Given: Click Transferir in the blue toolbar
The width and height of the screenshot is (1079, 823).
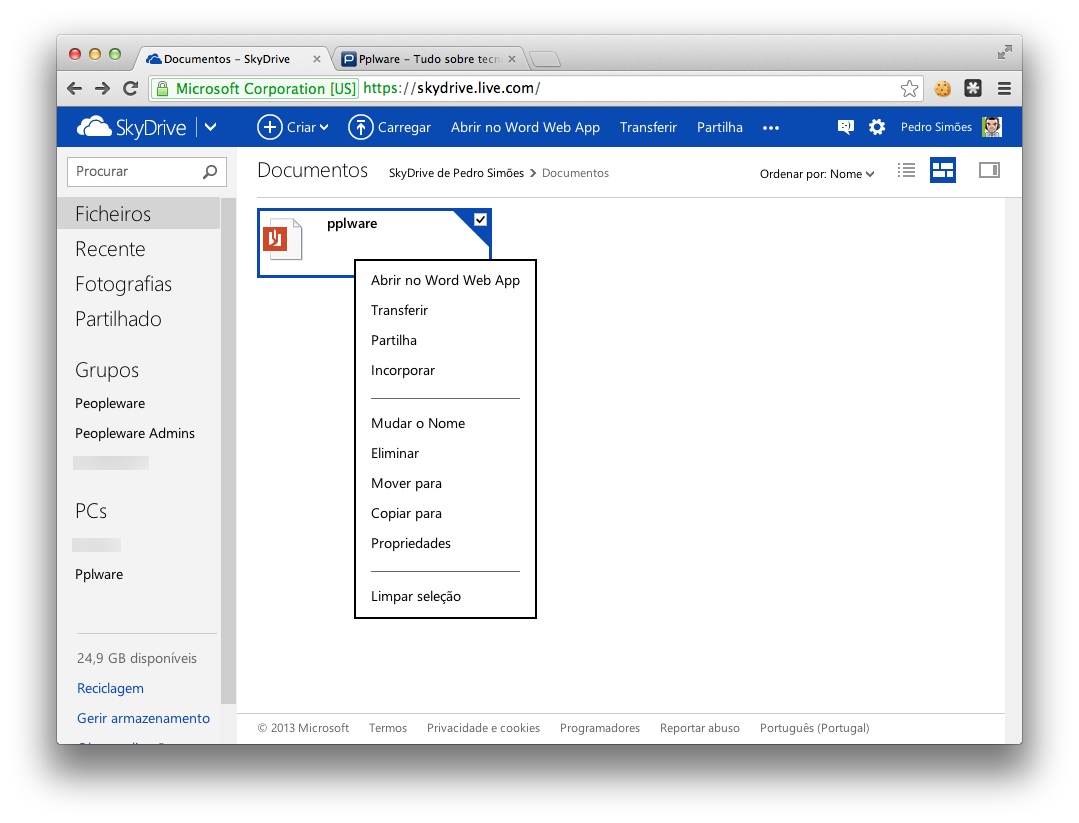Looking at the screenshot, I should 648,127.
